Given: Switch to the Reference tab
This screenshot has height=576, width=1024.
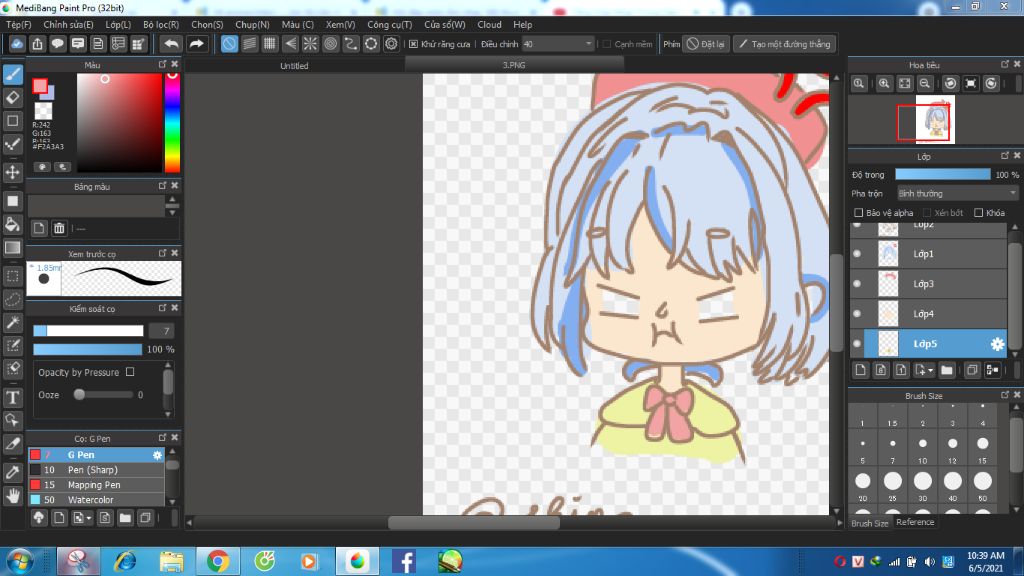Looking at the screenshot, I should click(x=915, y=522).
